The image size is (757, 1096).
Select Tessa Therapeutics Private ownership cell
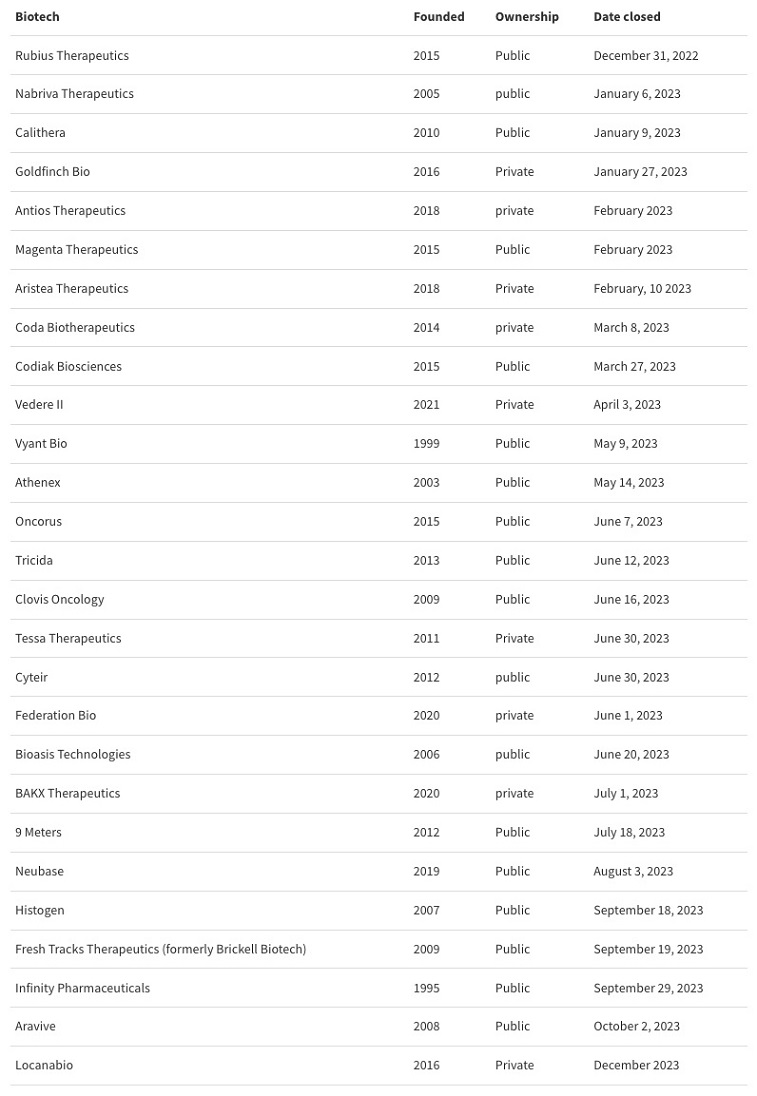coord(514,638)
